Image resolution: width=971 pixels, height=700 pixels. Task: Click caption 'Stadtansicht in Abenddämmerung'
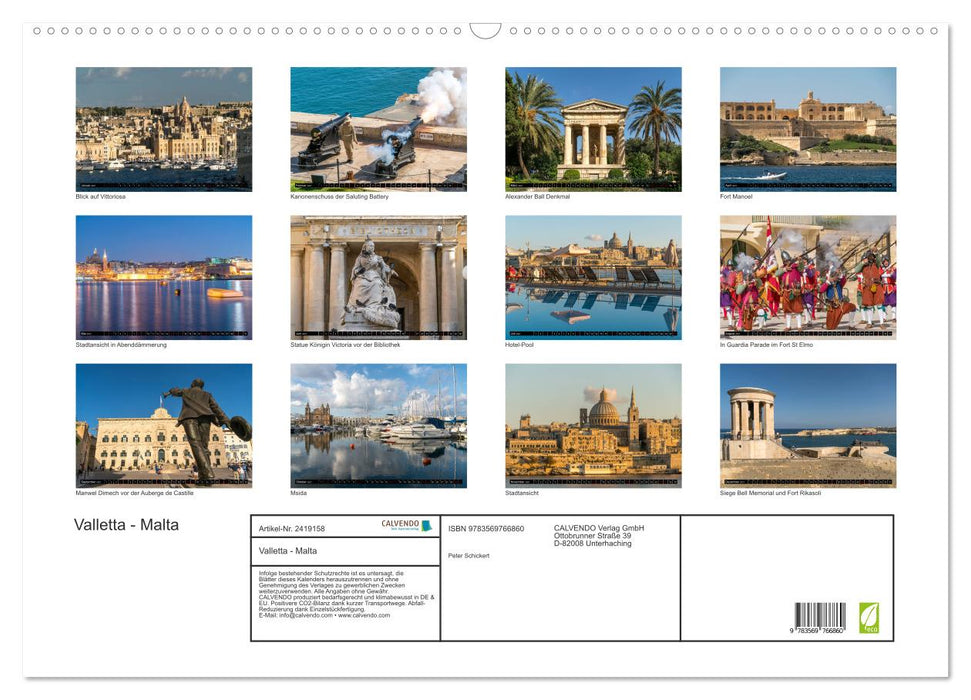coord(121,344)
